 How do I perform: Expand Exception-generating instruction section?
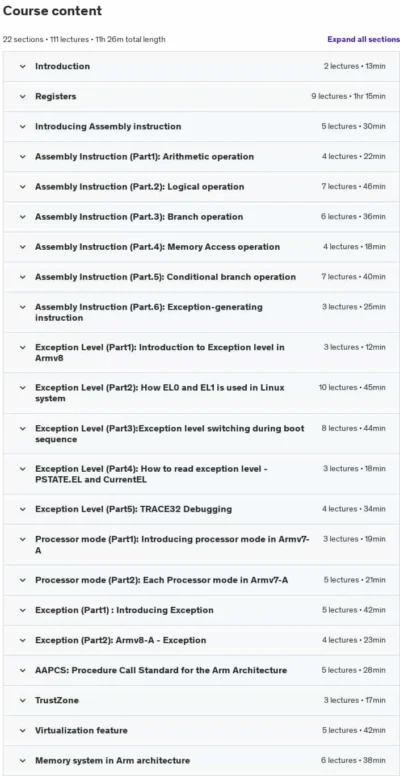pos(201,312)
